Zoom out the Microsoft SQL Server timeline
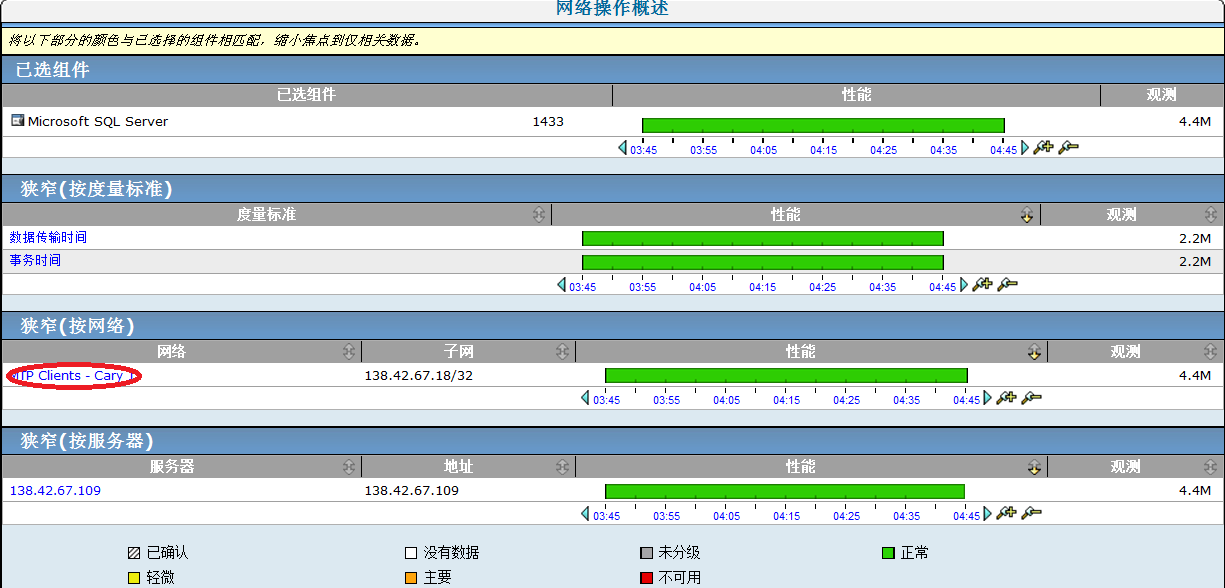The height and width of the screenshot is (588, 1225). [1068, 148]
